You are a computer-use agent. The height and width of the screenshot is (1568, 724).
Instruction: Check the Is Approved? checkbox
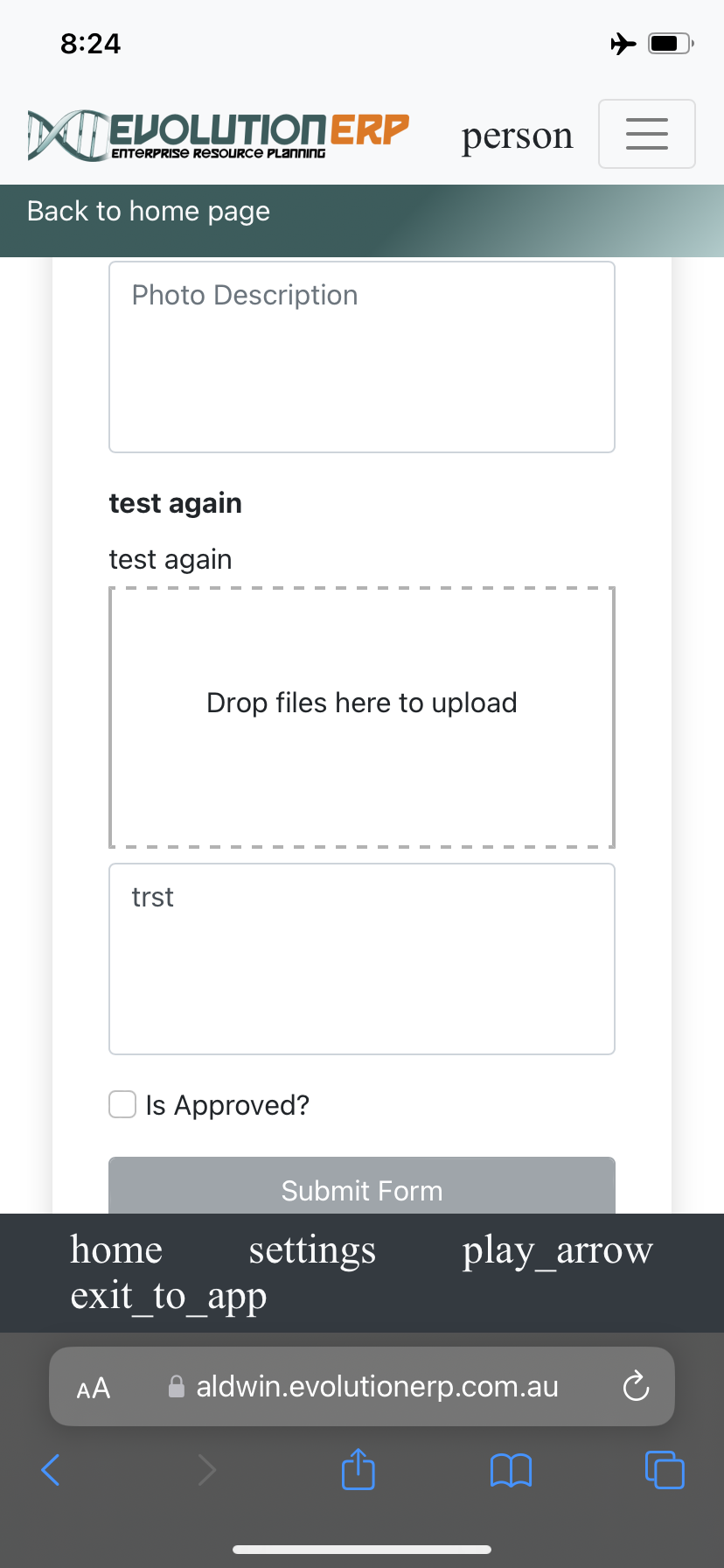122,1104
